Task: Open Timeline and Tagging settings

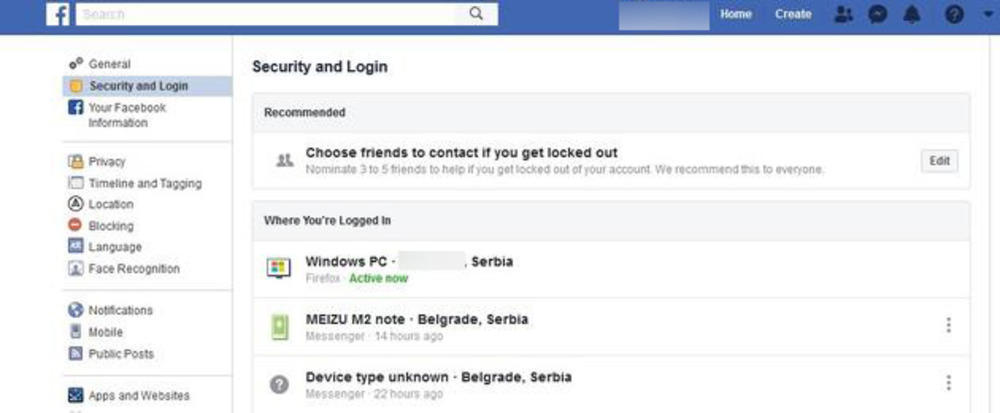Action: 144,183
